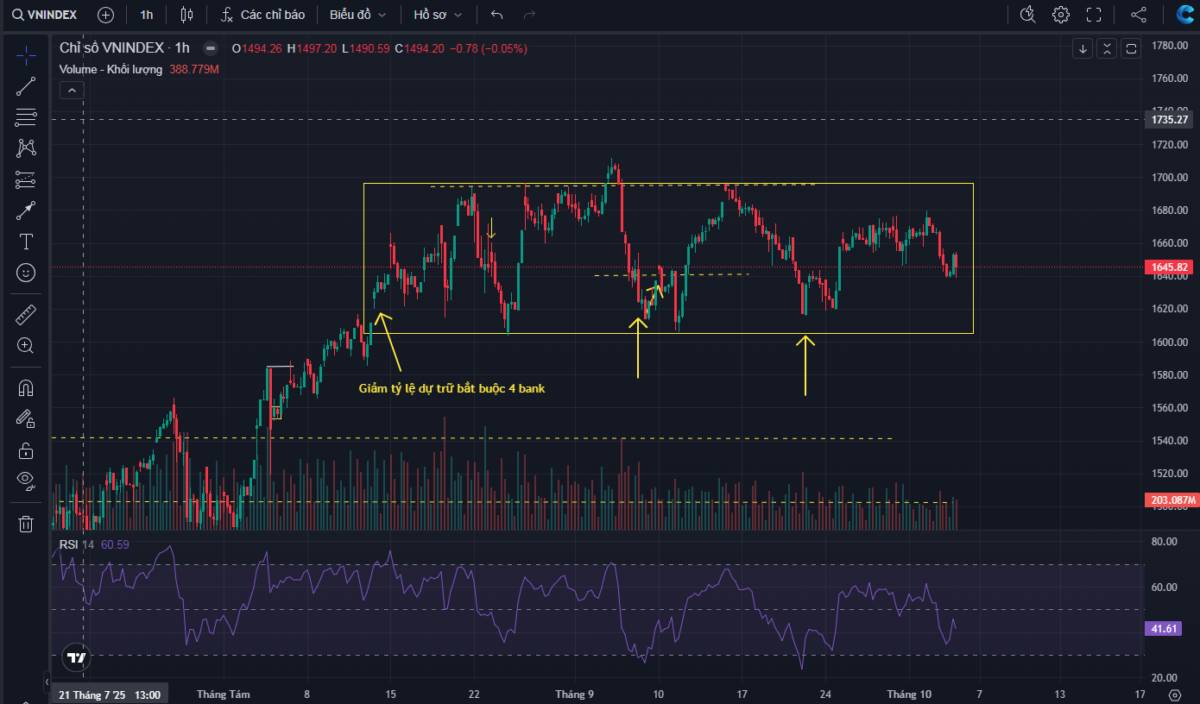1200x704 pixels.
Task: Click the Undo arrow button
Action: pyautogui.click(x=497, y=15)
